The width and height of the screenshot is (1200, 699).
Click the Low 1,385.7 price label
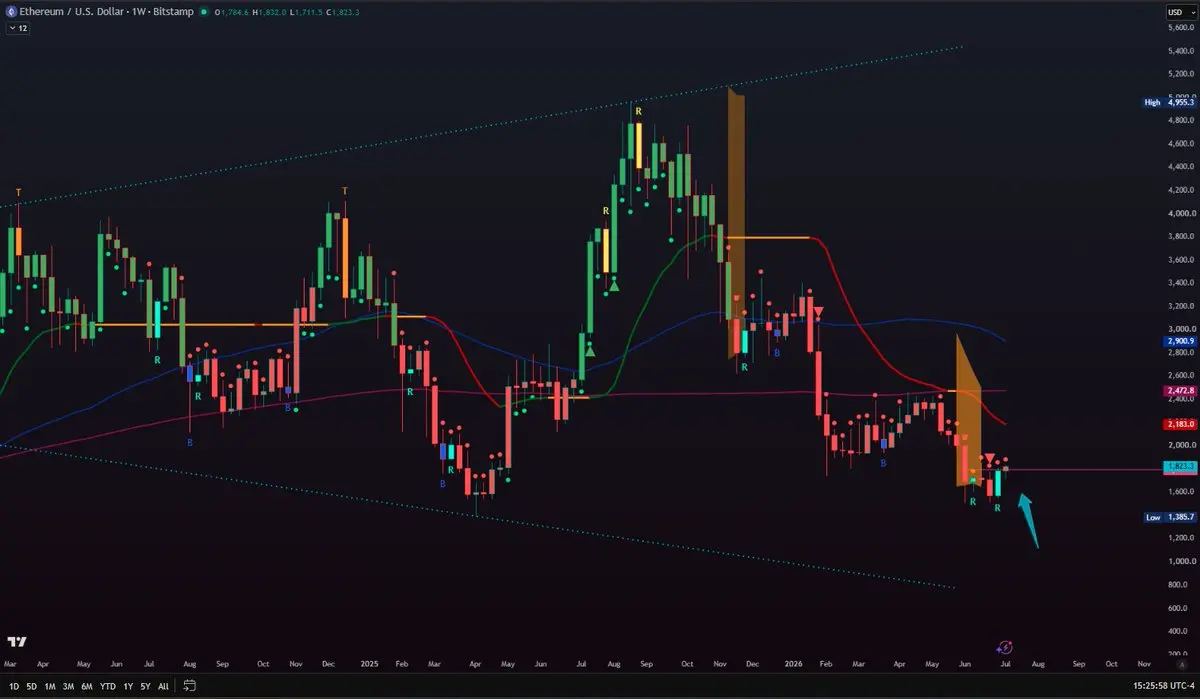point(1168,517)
